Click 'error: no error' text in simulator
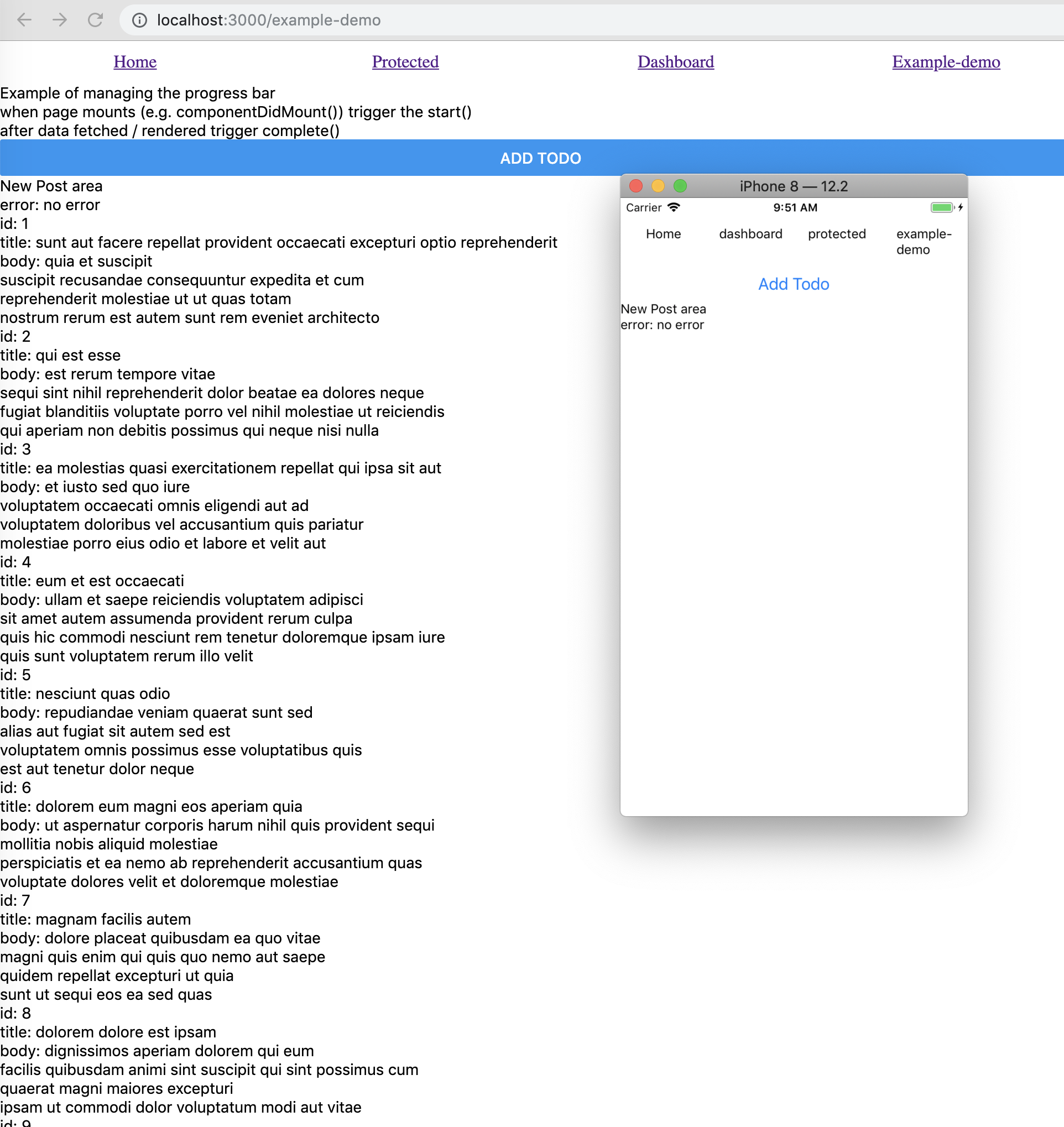Image resolution: width=1064 pixels, height=1127 pixels. click(x=662, y=325)
